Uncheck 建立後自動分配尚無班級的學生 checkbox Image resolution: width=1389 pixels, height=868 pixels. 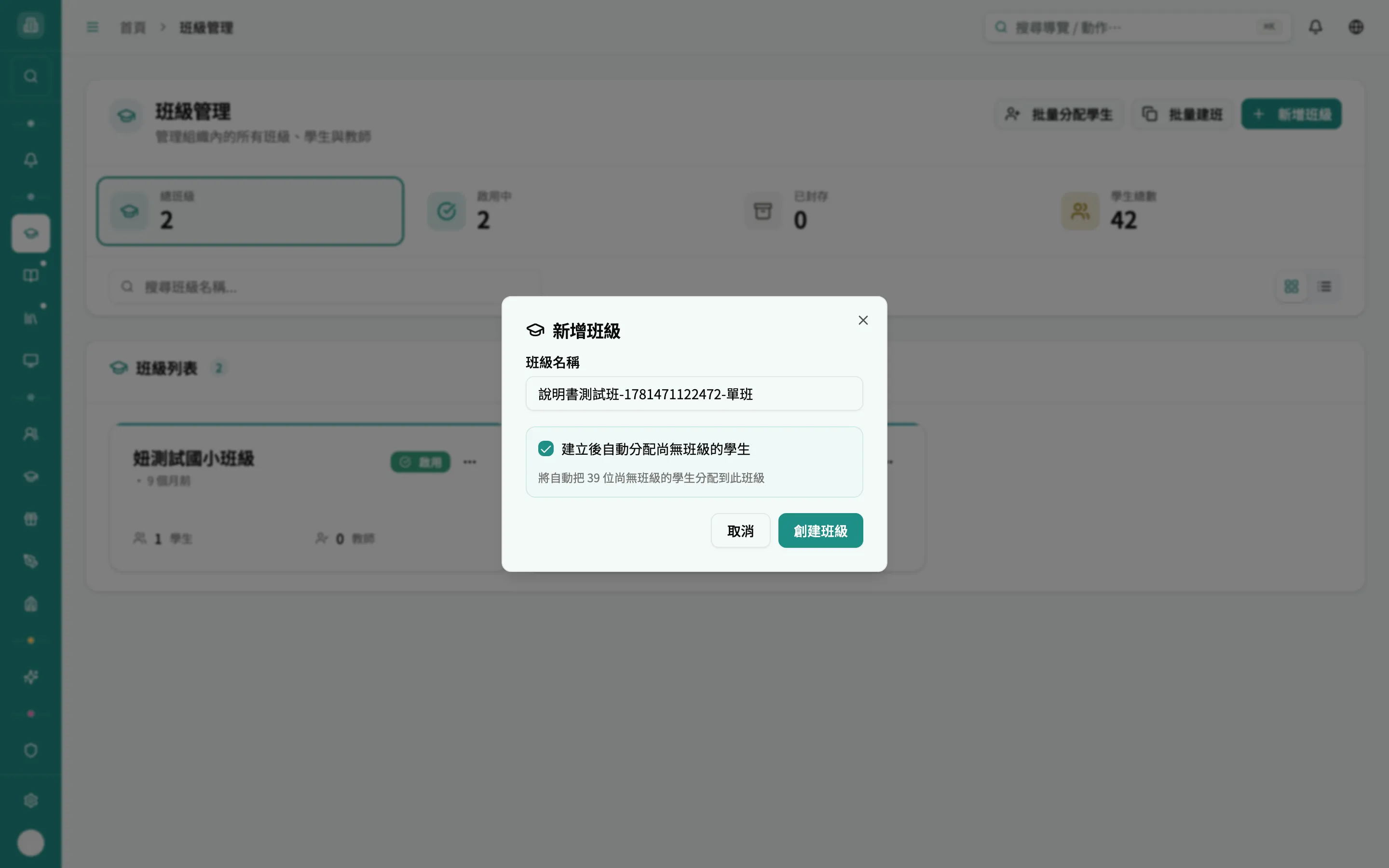tap(545, 449)
